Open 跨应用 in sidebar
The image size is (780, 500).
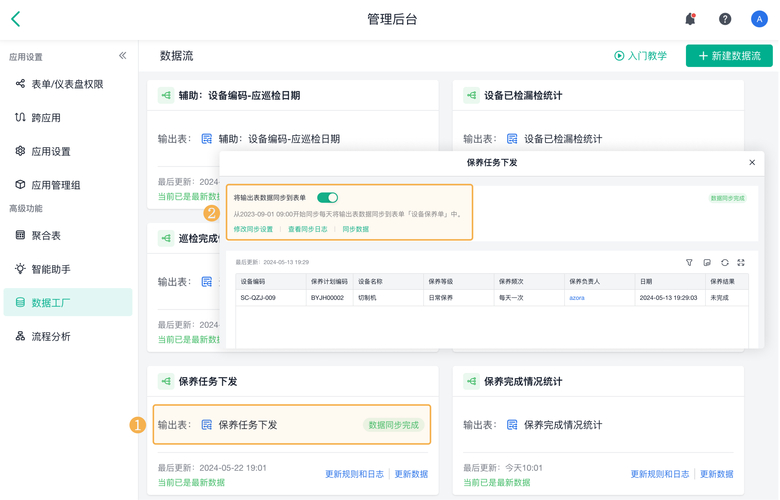46,118
